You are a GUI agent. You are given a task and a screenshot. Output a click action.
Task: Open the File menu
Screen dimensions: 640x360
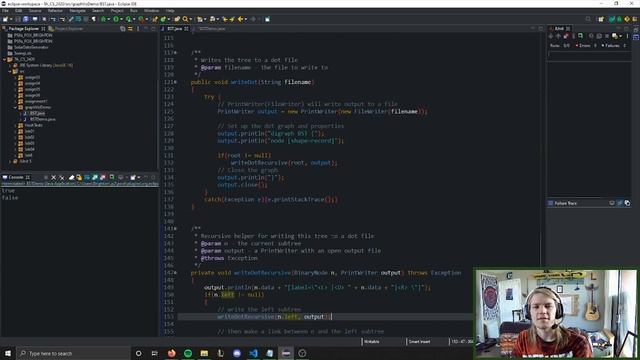pos(5,11)
